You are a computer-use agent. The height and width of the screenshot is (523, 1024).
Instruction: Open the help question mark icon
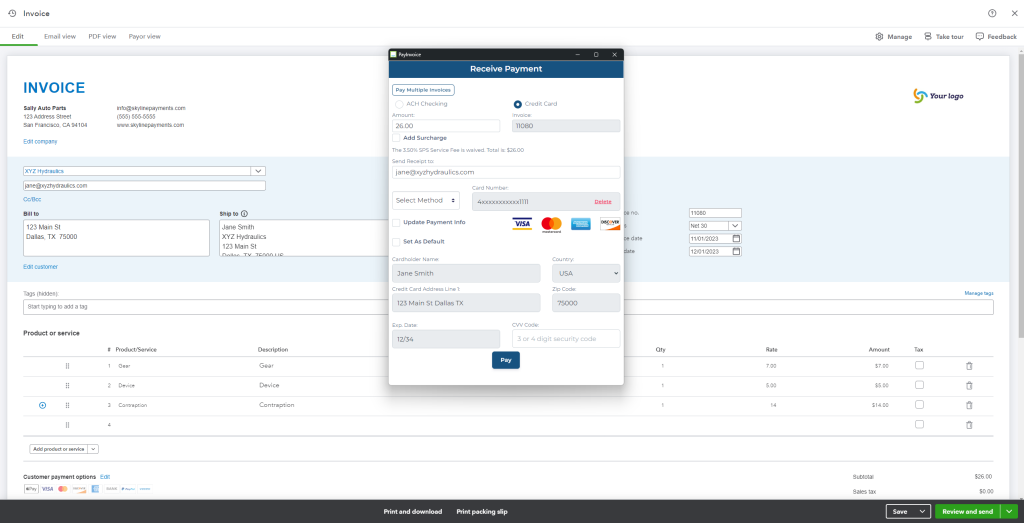pos(992,13)
